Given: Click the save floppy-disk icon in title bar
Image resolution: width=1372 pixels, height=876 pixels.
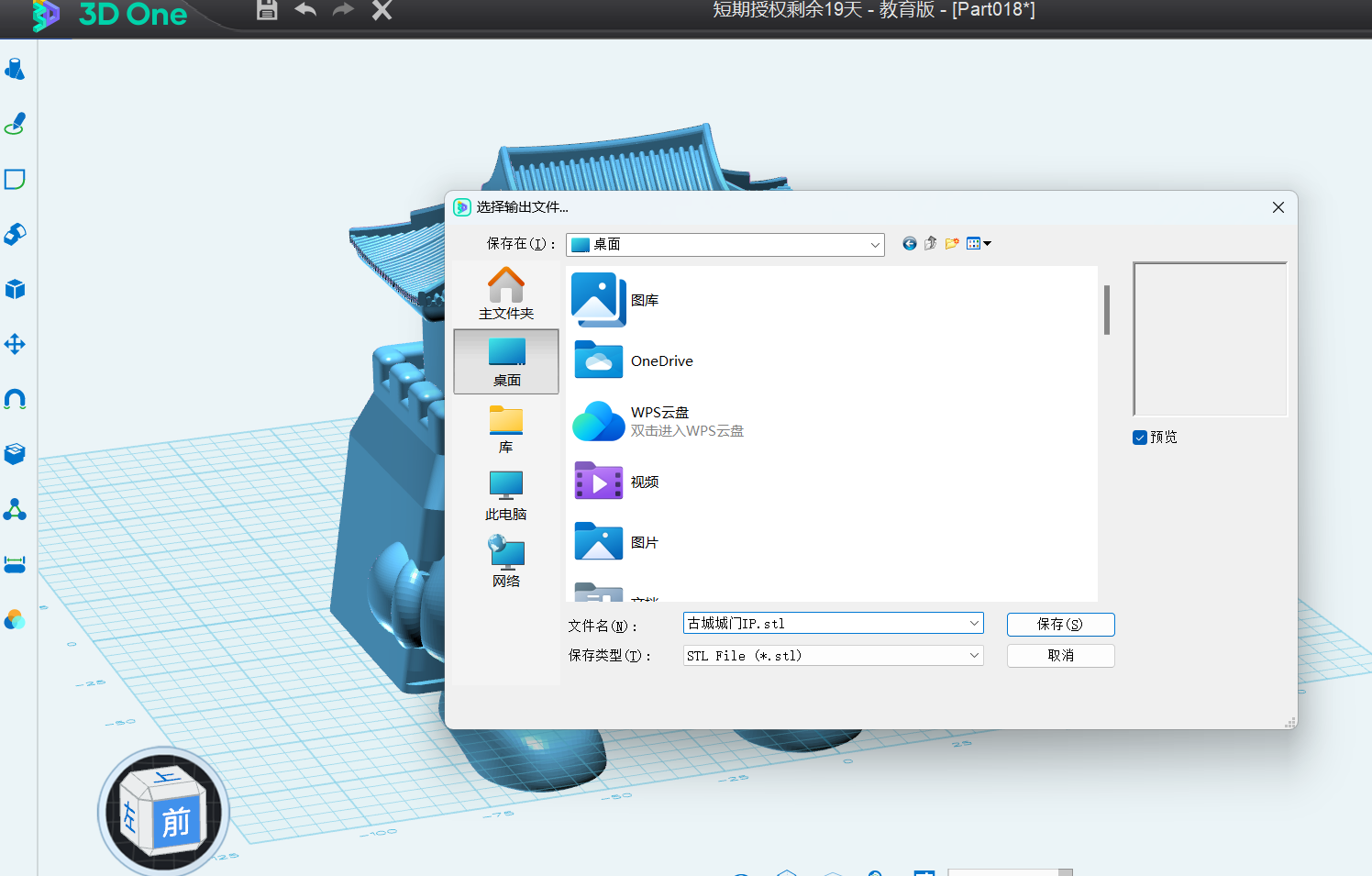Looking at the screenshot, I should (x=267, y=10).
